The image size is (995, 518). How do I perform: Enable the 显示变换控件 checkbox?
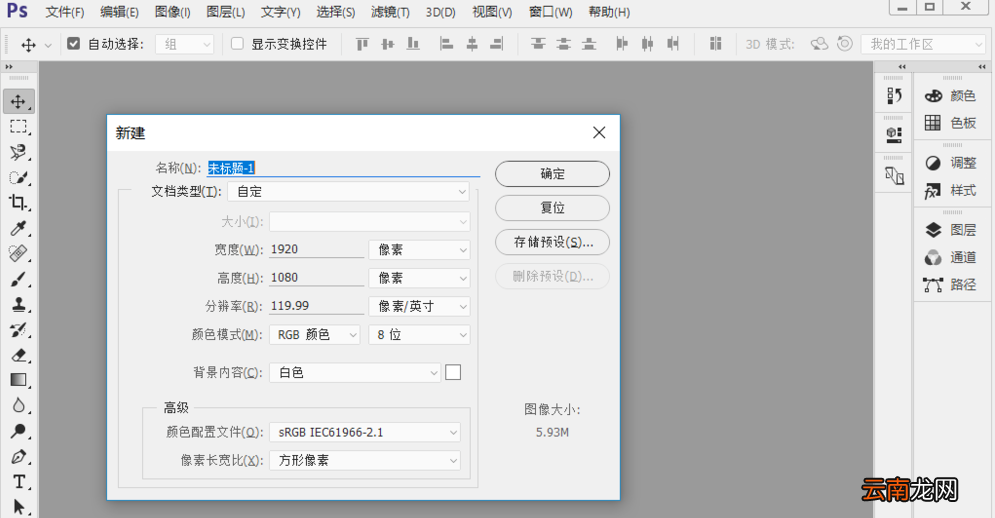[237, 44]
